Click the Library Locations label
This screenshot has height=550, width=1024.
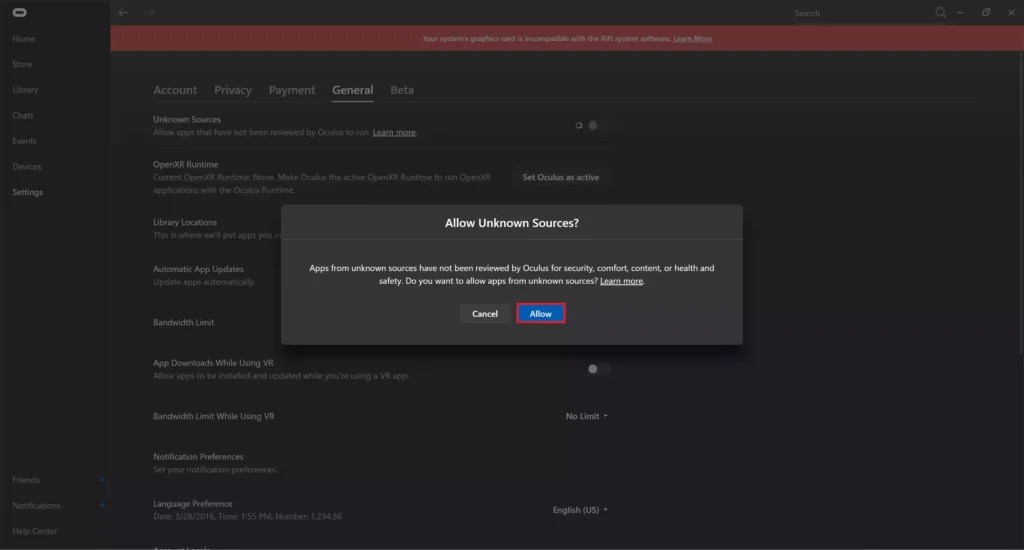pyautogui.click(x=185, y=222)
